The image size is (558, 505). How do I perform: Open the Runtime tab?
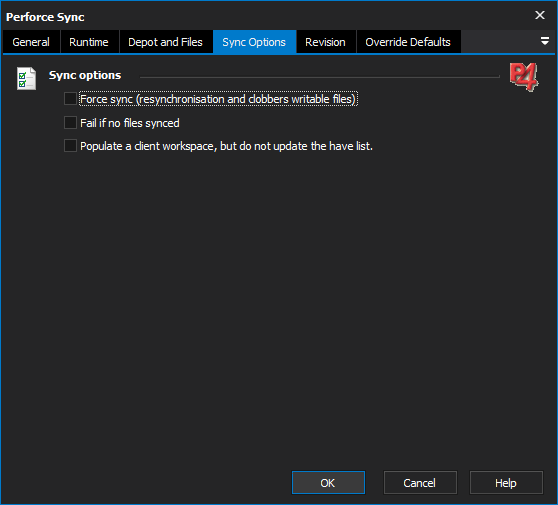coord(89,42)
